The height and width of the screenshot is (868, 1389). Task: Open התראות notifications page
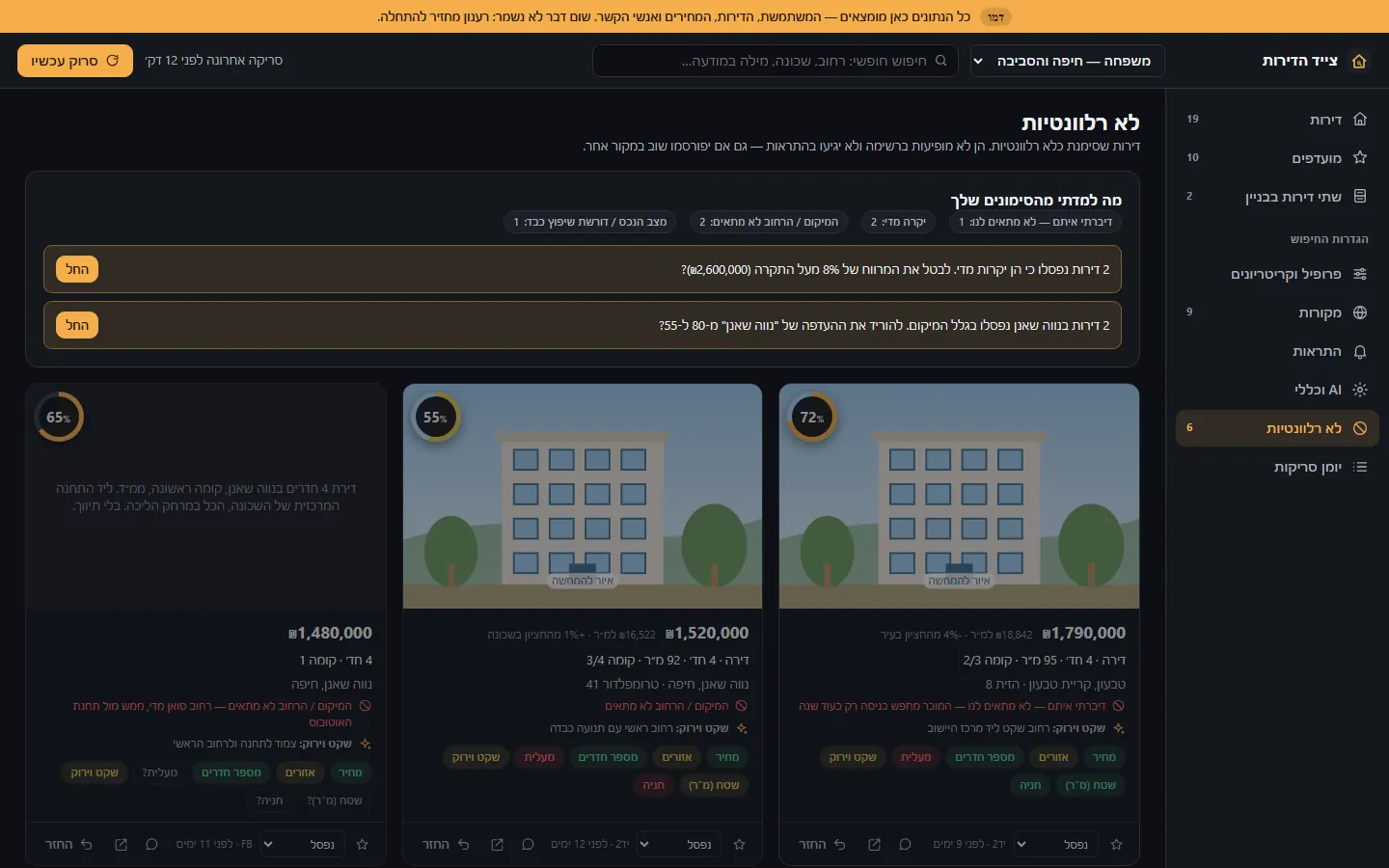1277,351
